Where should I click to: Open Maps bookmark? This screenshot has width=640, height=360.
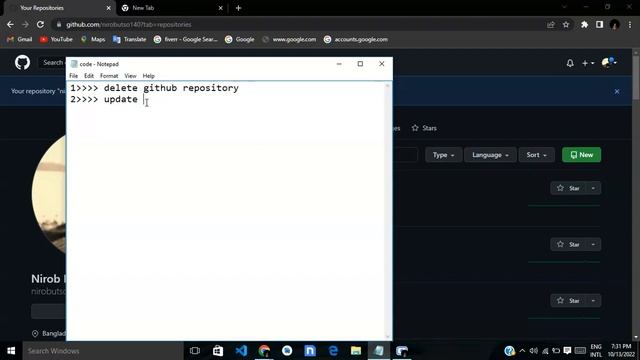[x=93, y=39]
